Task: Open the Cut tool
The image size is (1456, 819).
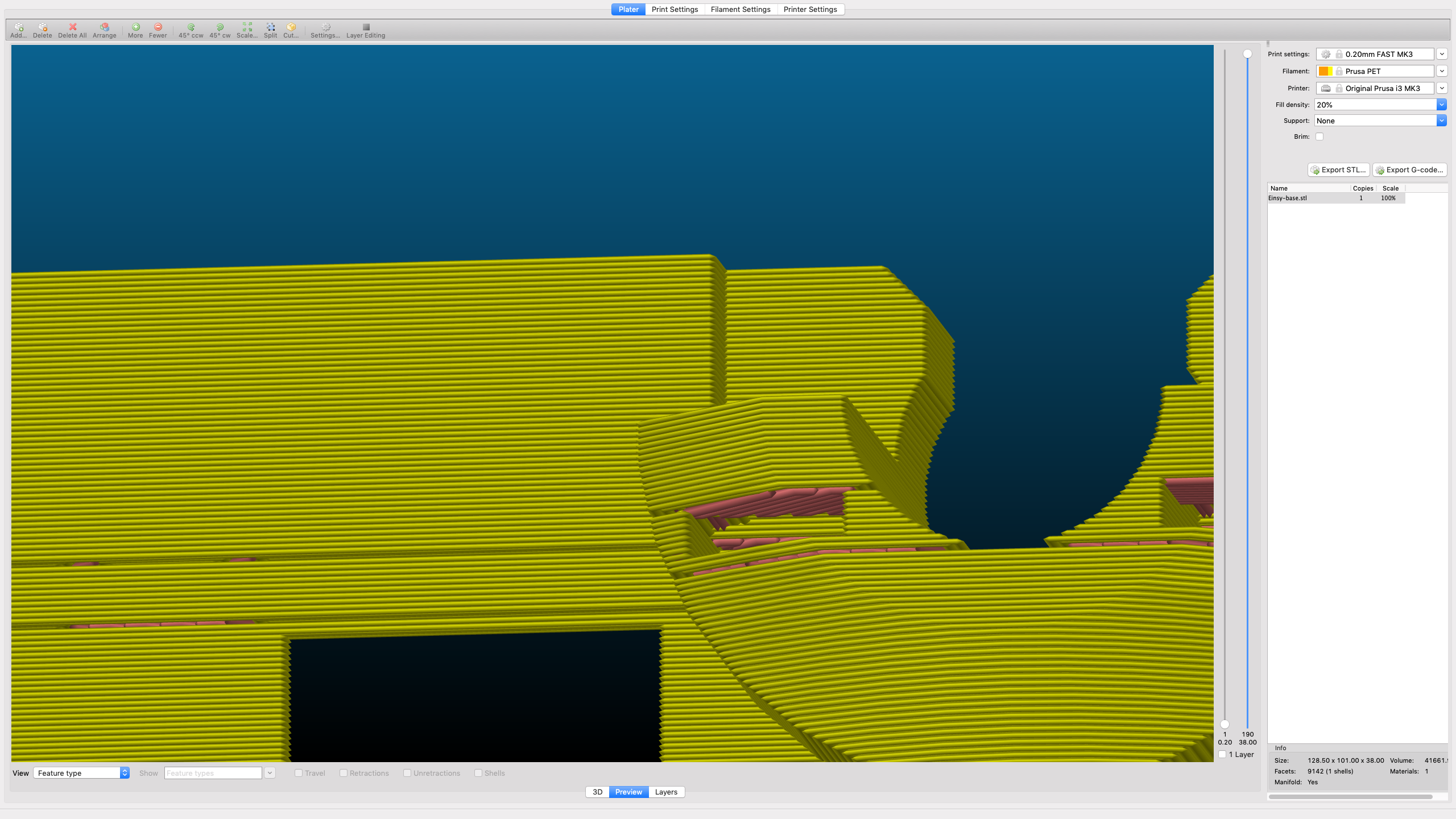Action: pyautogui.click(x=291, y=30)
